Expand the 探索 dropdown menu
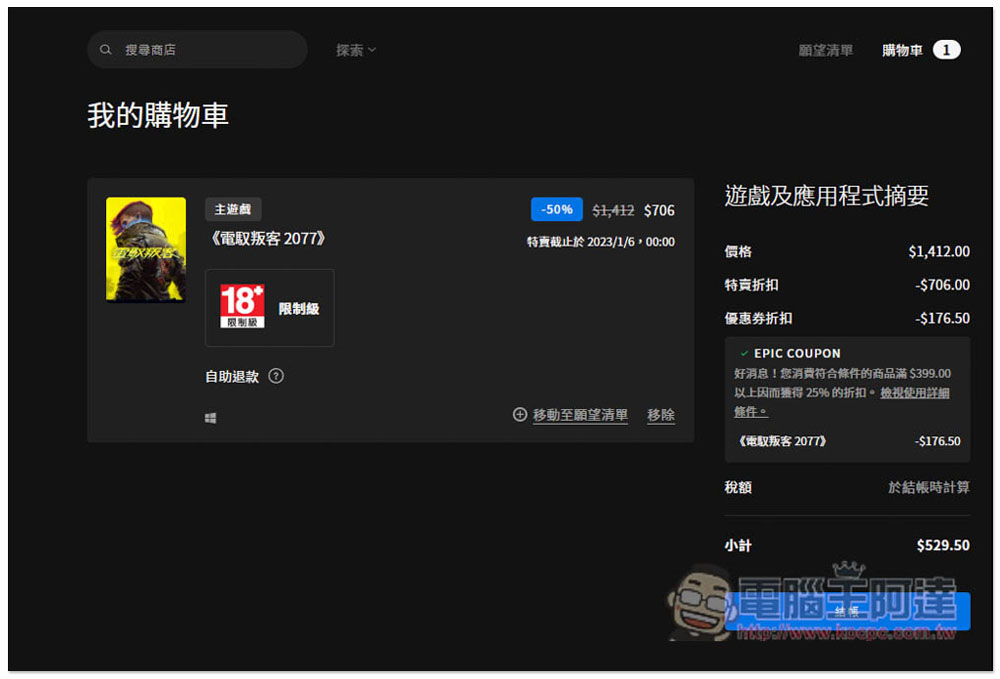The image size is (1000, 679). coord(356,50)
